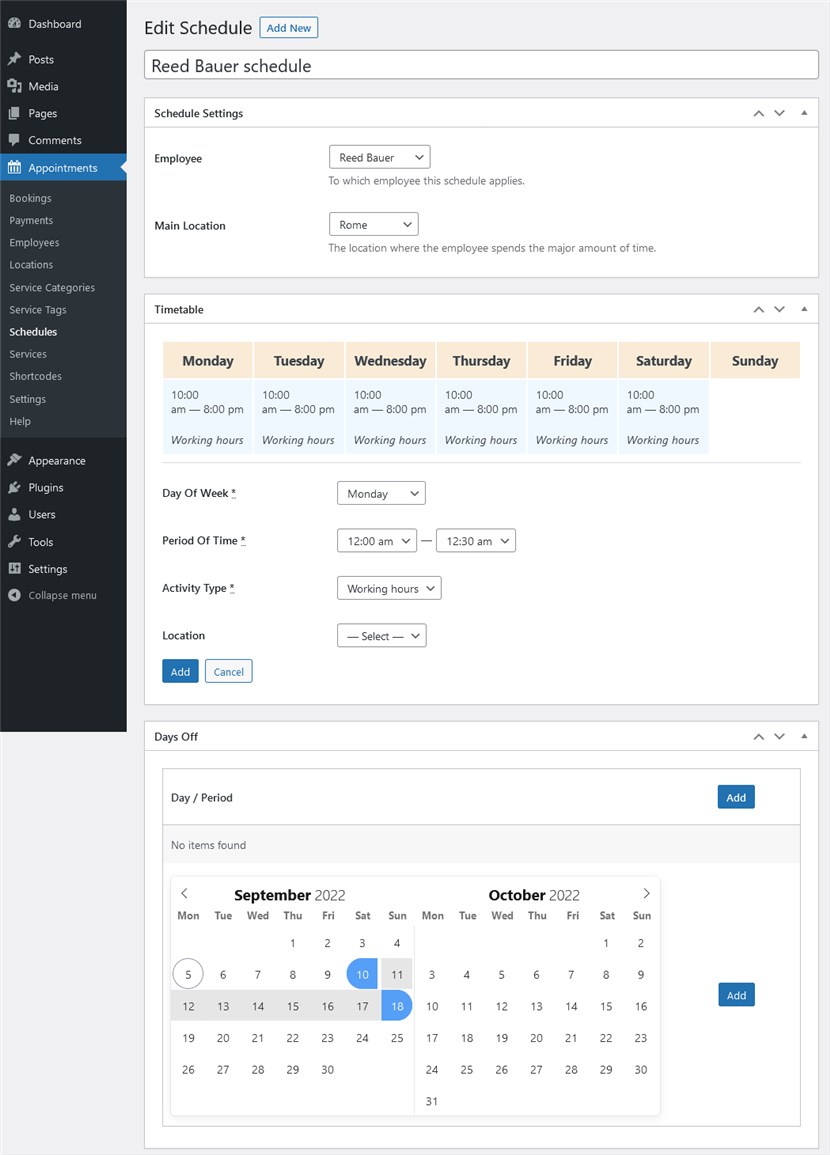Viewport: 830px width, 1155px height.
Task: Open the Employee dropdown
Action: [379, 158]
